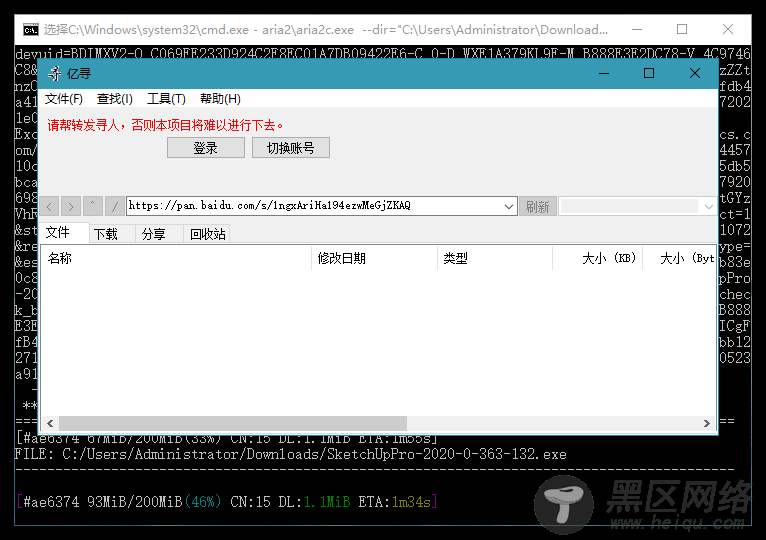
Task: Open the 工具(T) menu
Action: 166,99
